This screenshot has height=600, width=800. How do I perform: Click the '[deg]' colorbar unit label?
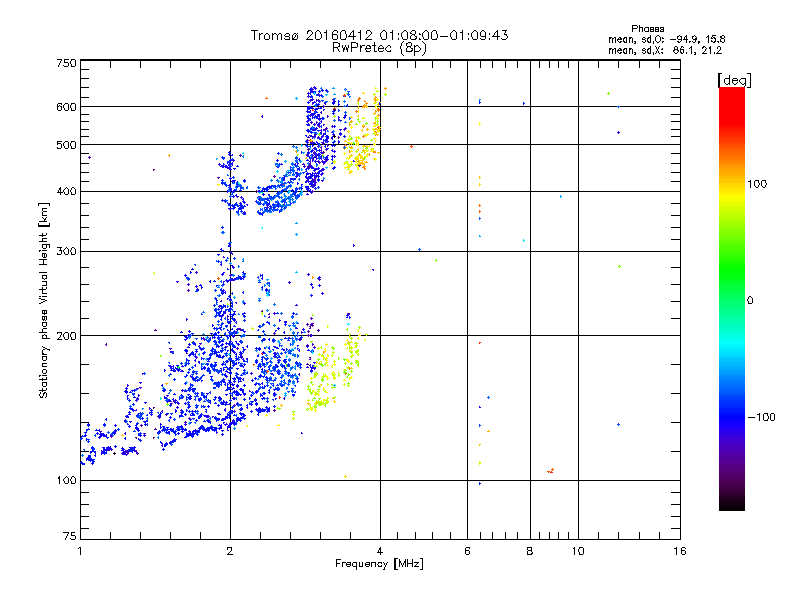(x=734, y=80)
